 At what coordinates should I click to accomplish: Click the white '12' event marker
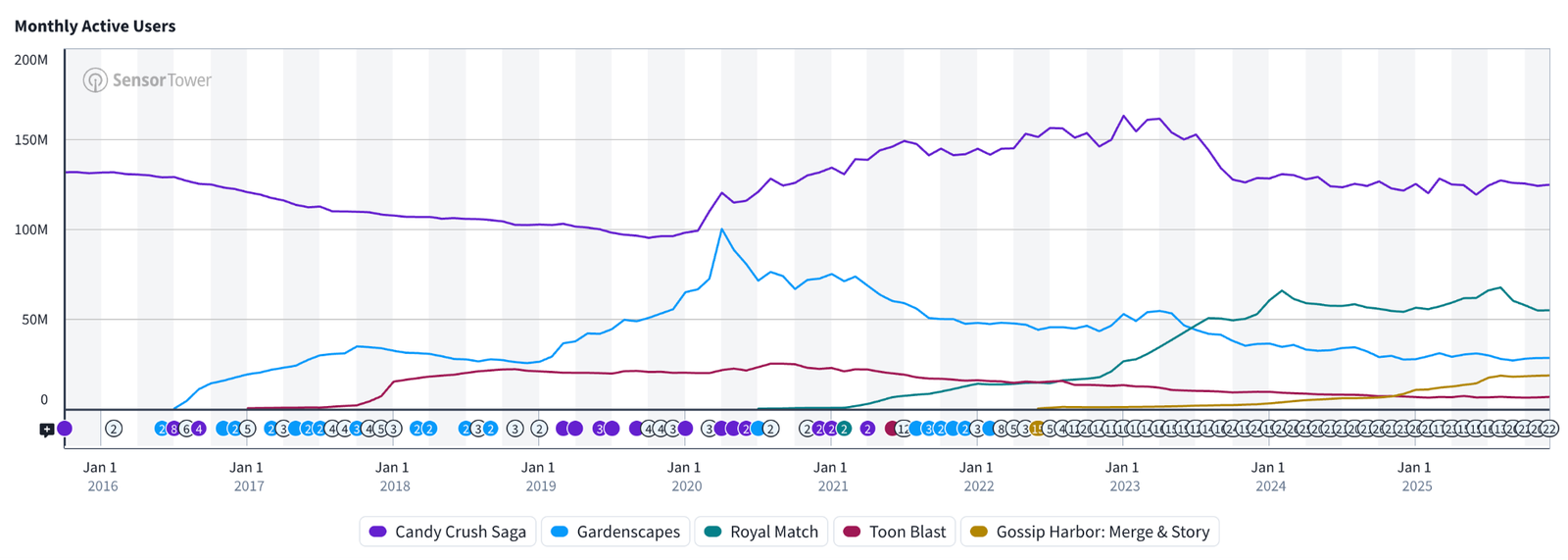(x=903, y=429)
